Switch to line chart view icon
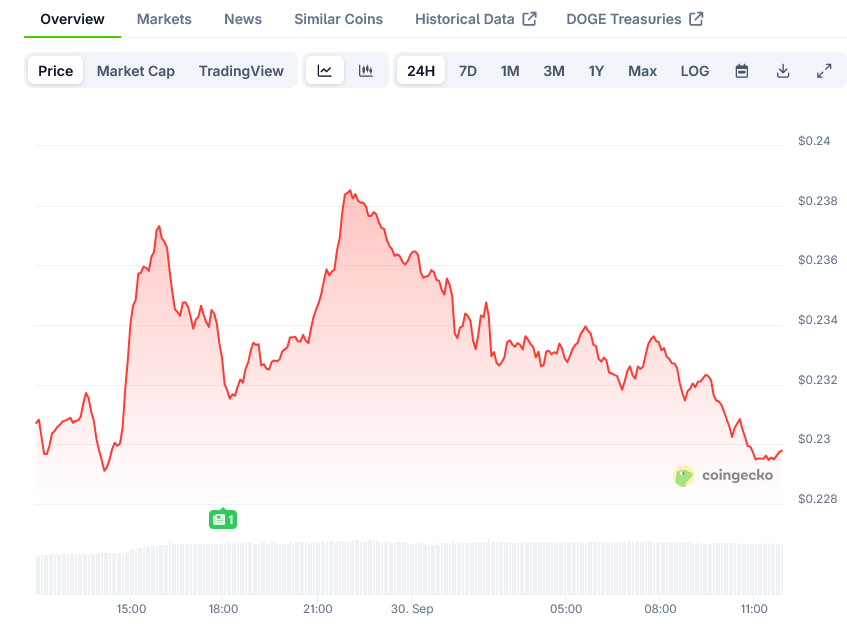 325,71
